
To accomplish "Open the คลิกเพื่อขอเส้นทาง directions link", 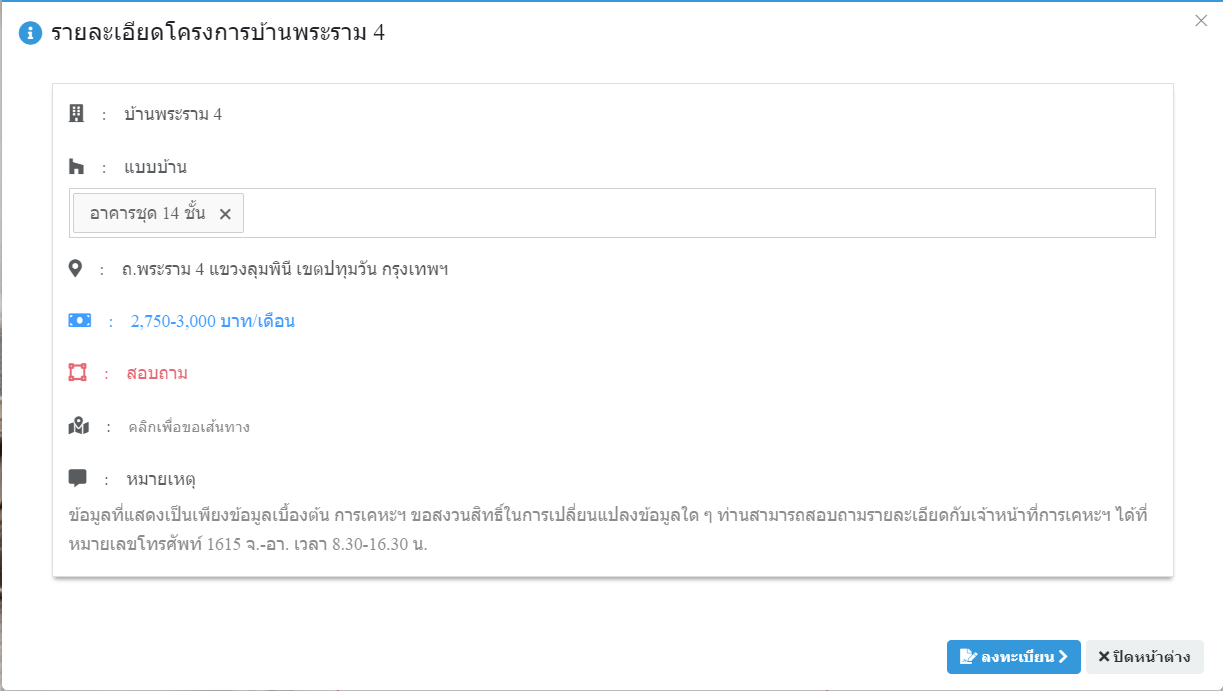I will click(x=189, y=427).
